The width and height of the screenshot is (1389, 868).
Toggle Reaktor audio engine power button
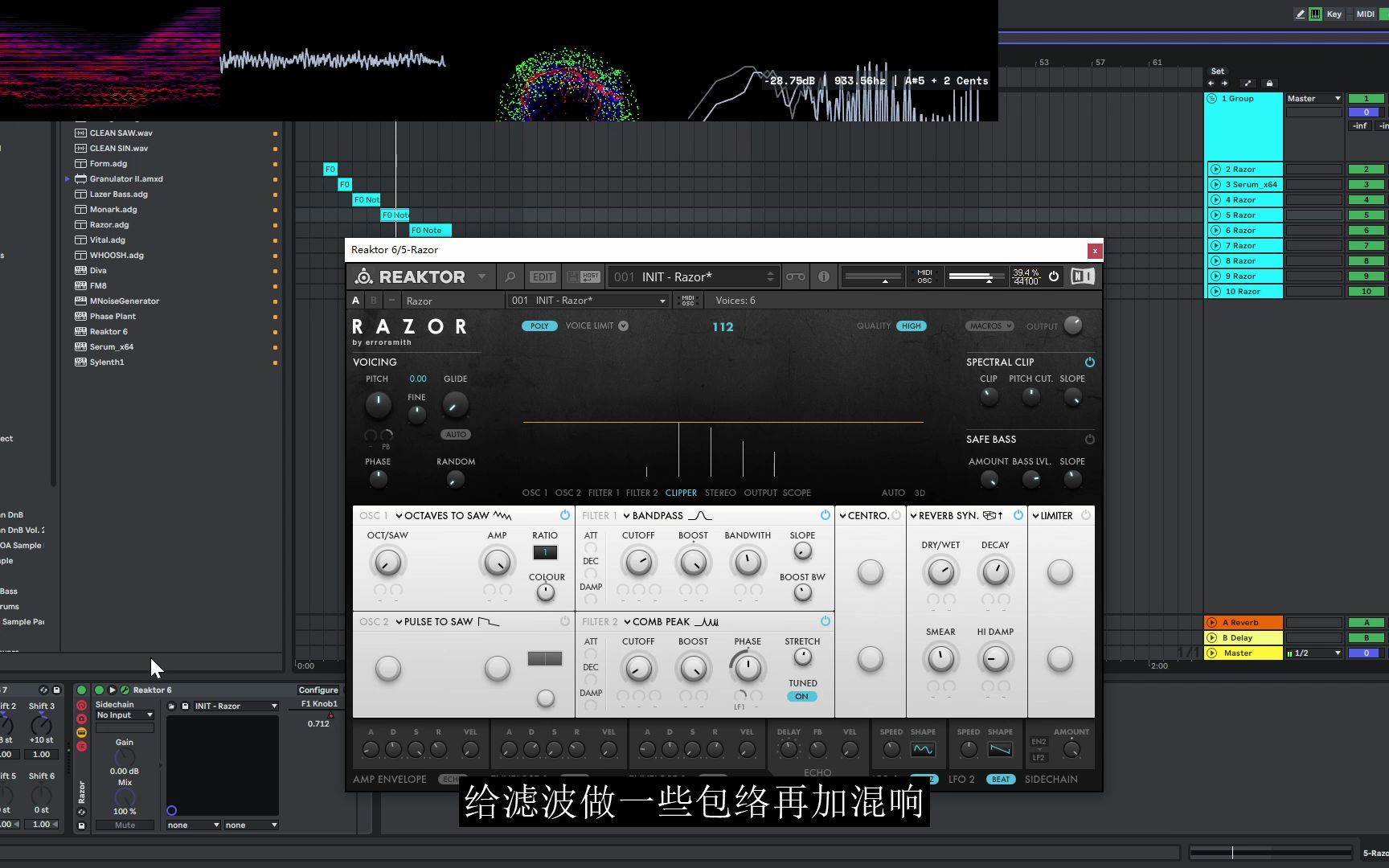tap(1054, 276)
